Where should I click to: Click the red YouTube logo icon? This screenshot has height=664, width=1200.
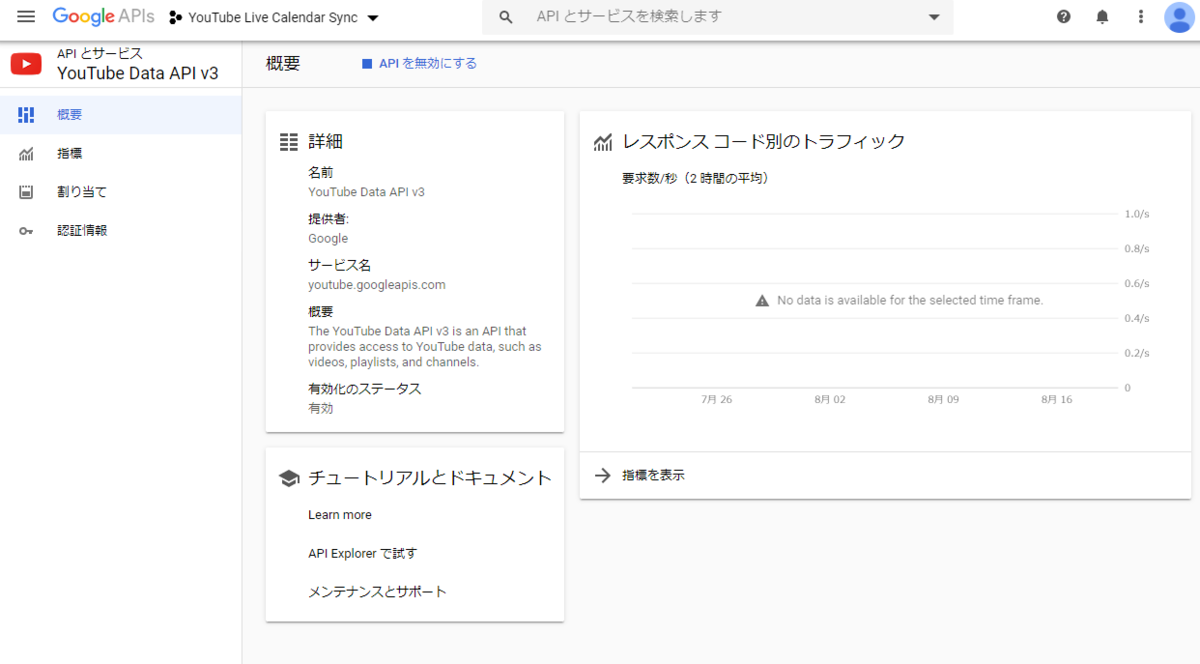pyautogui.click(x=26, y=64)
